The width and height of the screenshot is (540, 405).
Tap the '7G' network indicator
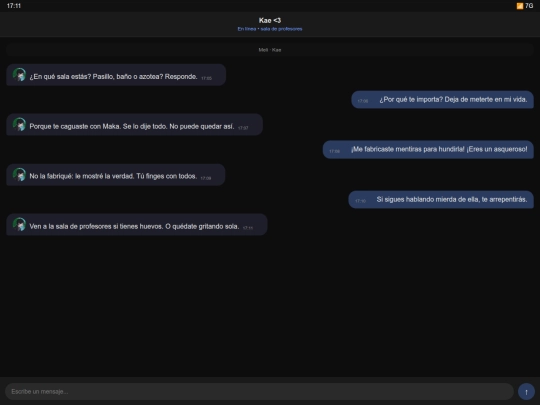click(529, 6)
